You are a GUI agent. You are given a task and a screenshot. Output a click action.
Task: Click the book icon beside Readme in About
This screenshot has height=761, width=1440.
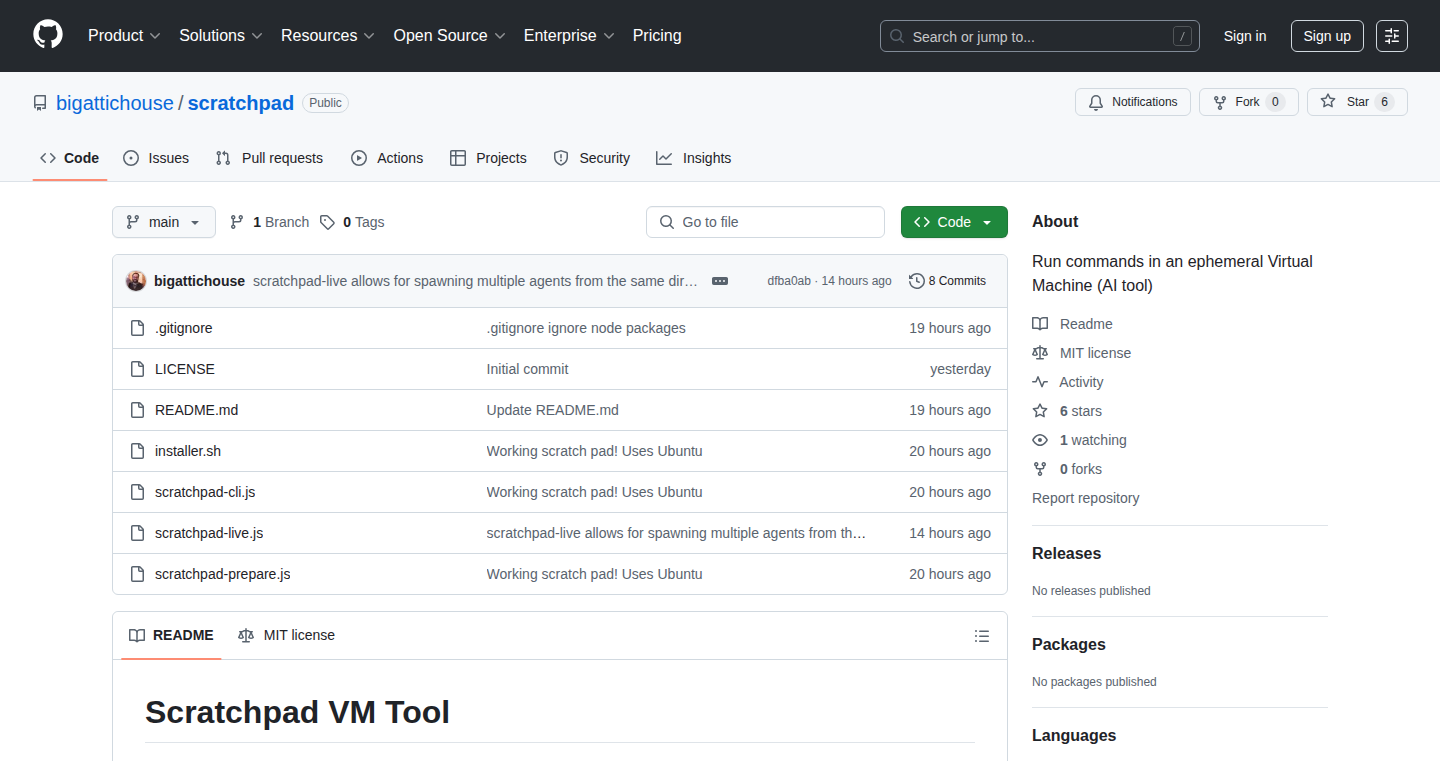(x=1040, y=324)
